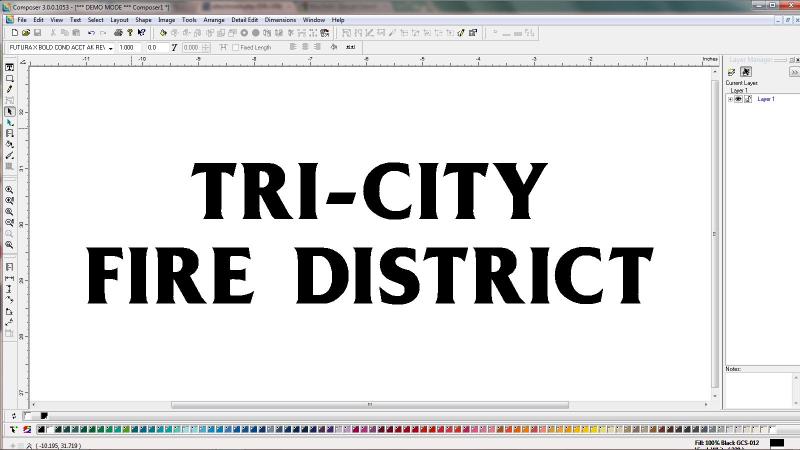Open the Detail Edit menu

pyautogui.click(x=244, y=20)
